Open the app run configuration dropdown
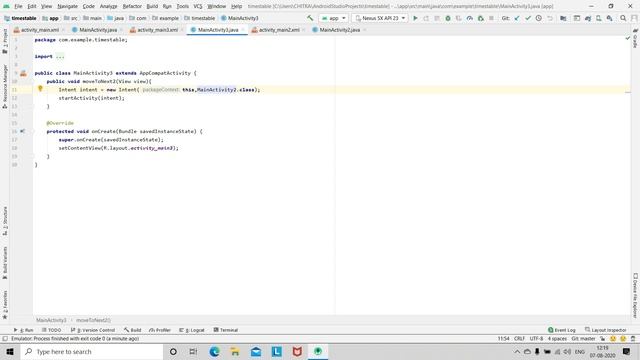 click(333, 18)
